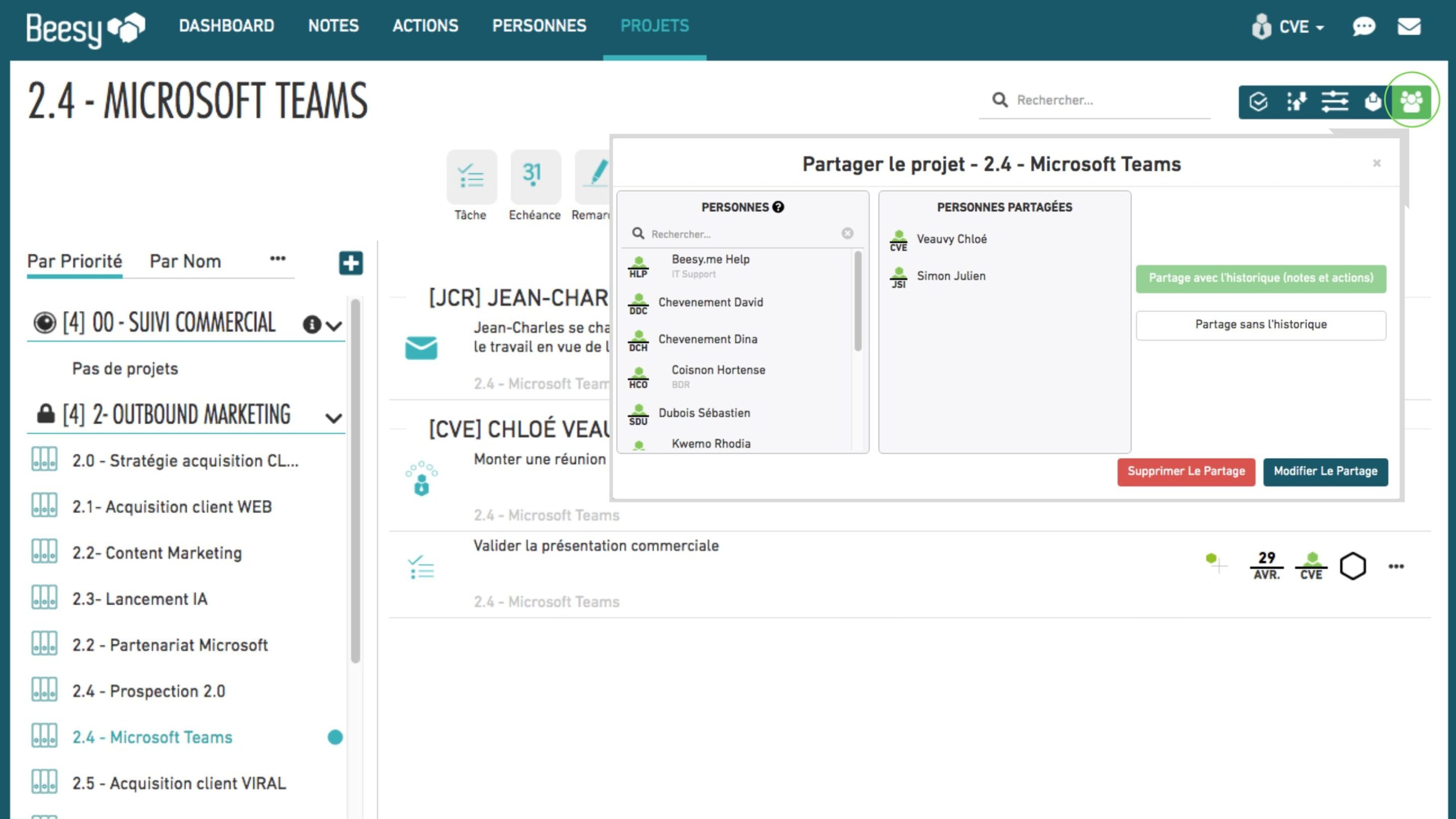
Task: Click the project list sidebar scrollbar
Action: 355,480
